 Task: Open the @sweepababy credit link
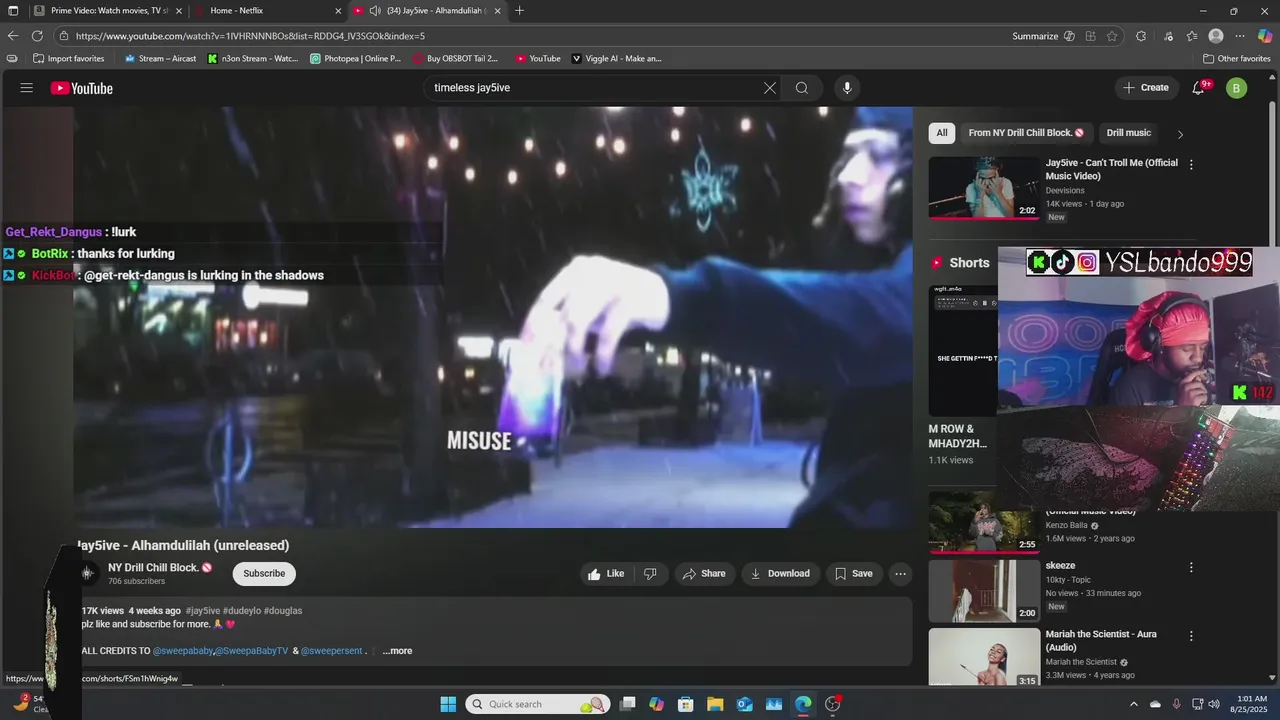pos(183,651)
